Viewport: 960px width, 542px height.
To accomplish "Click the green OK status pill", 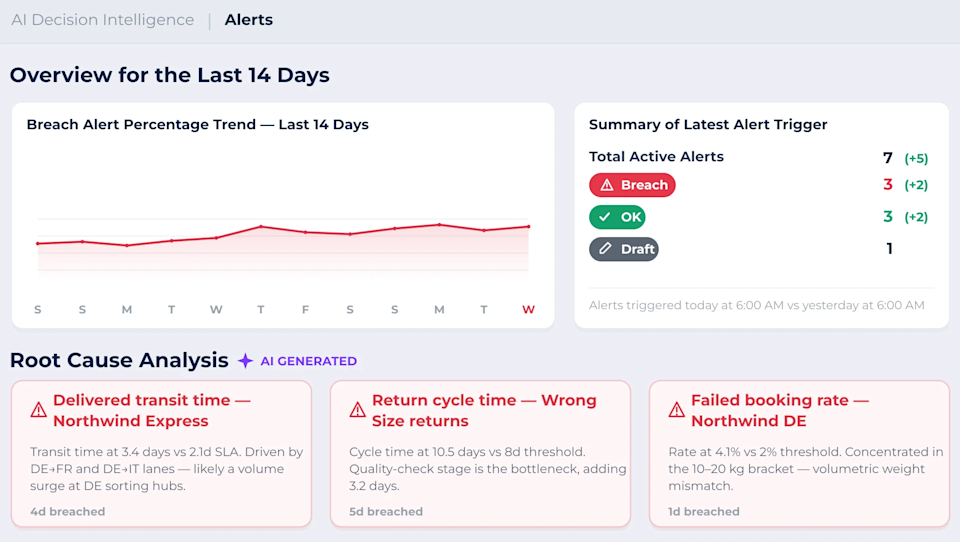I will pyautogui.click(x=617, y=217).
